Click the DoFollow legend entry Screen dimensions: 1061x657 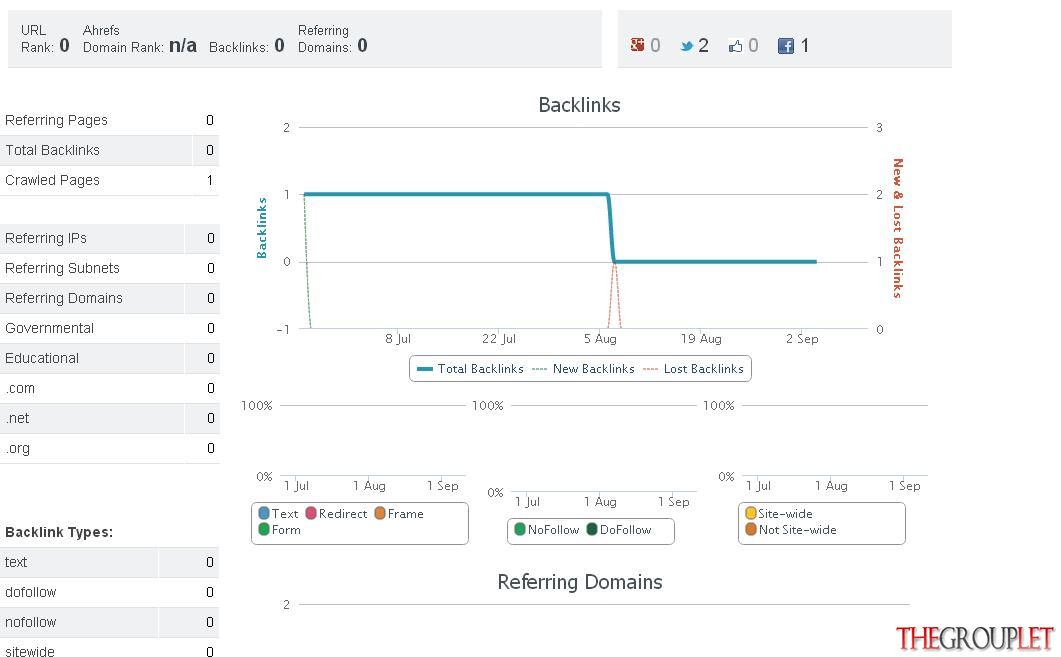click(x=618, y=530)
